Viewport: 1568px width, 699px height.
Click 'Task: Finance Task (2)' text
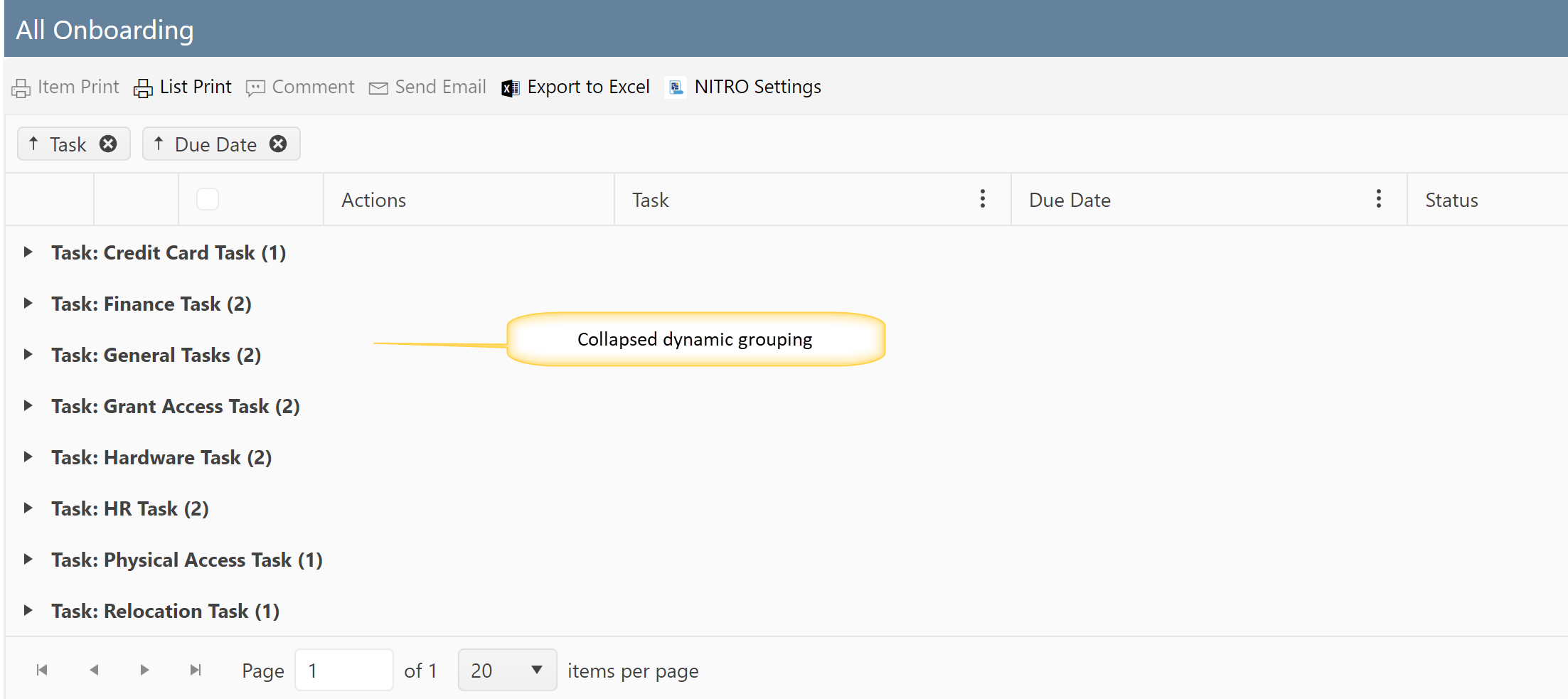click(151, 304)
